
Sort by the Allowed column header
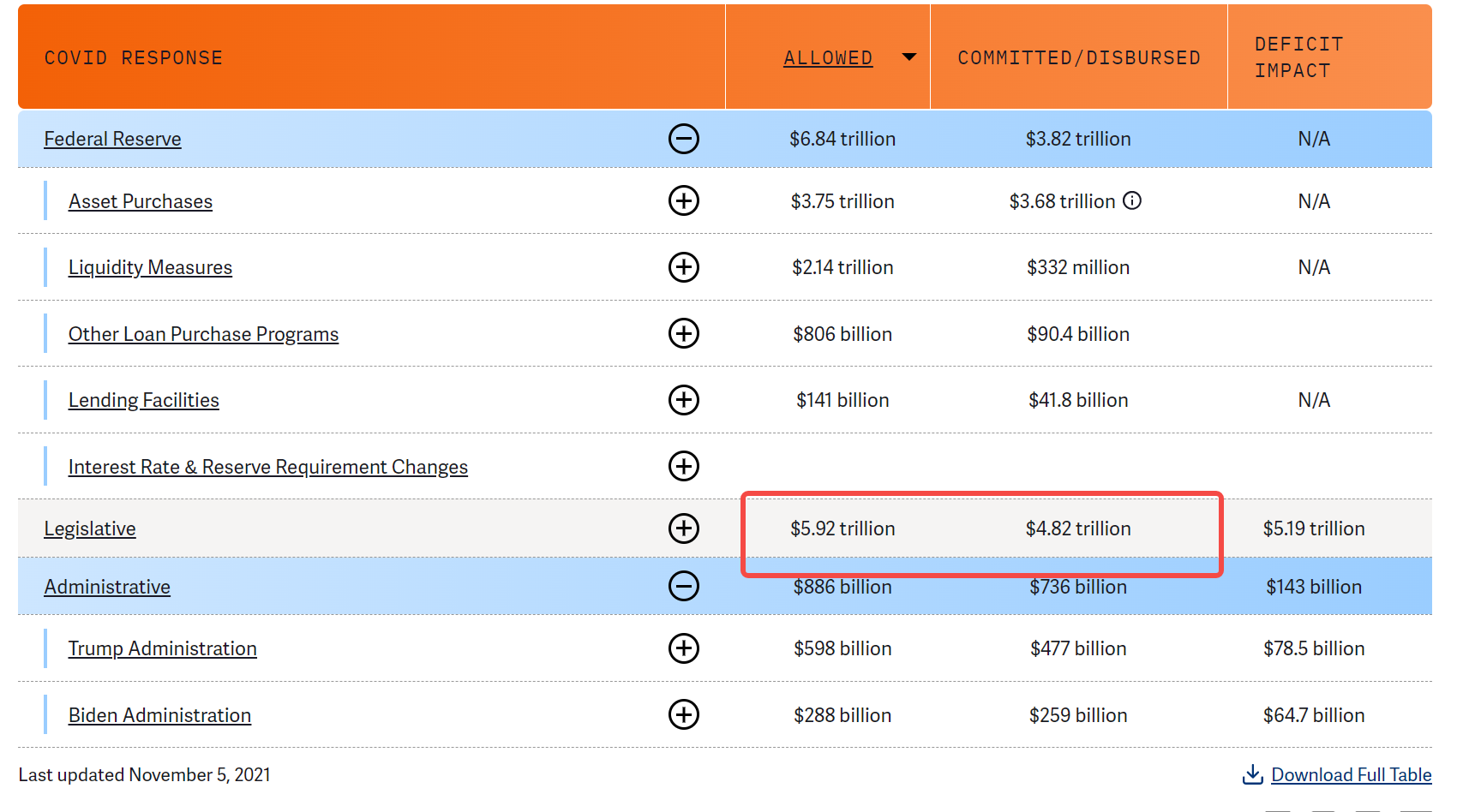(827, 58)
